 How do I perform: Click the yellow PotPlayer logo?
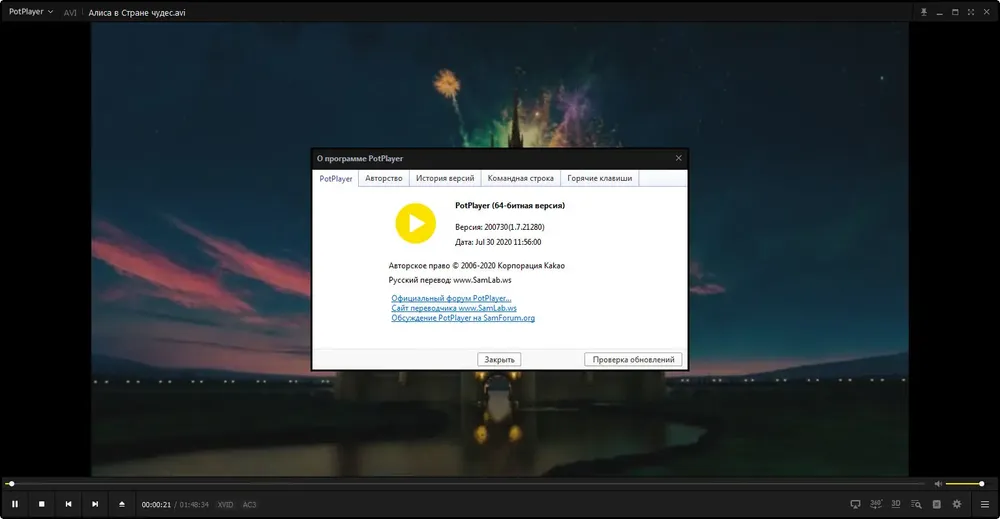[x=416, y=223]
